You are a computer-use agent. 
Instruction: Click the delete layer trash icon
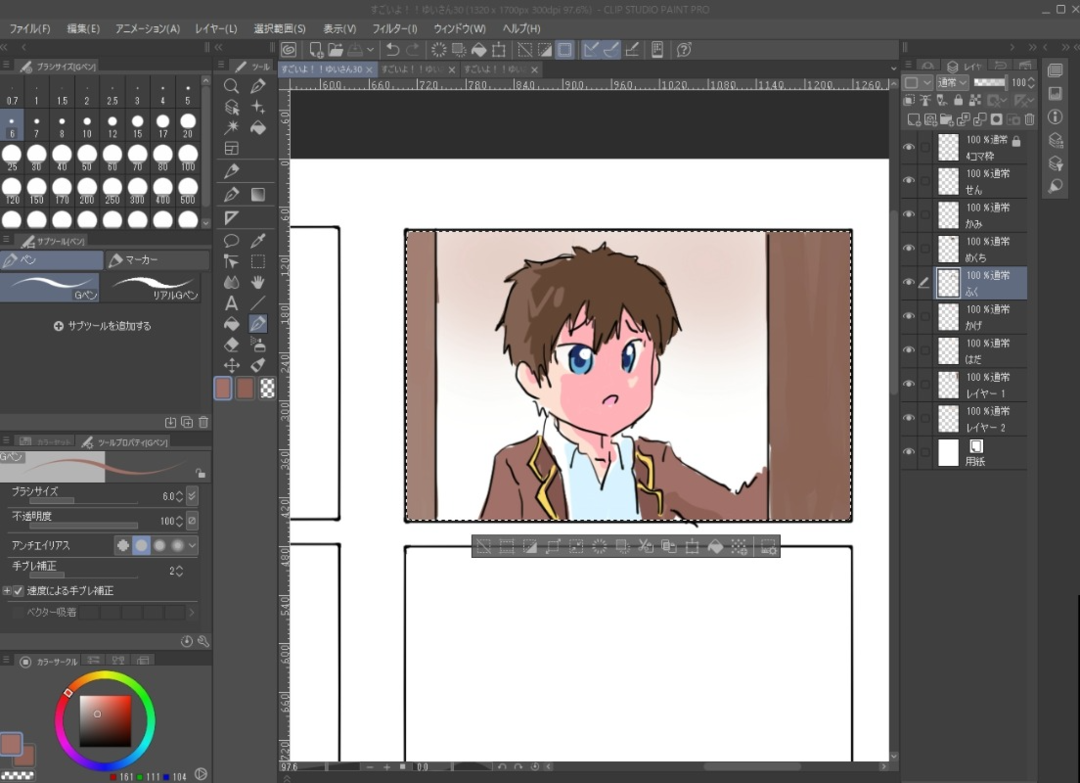pos(1030,119)
